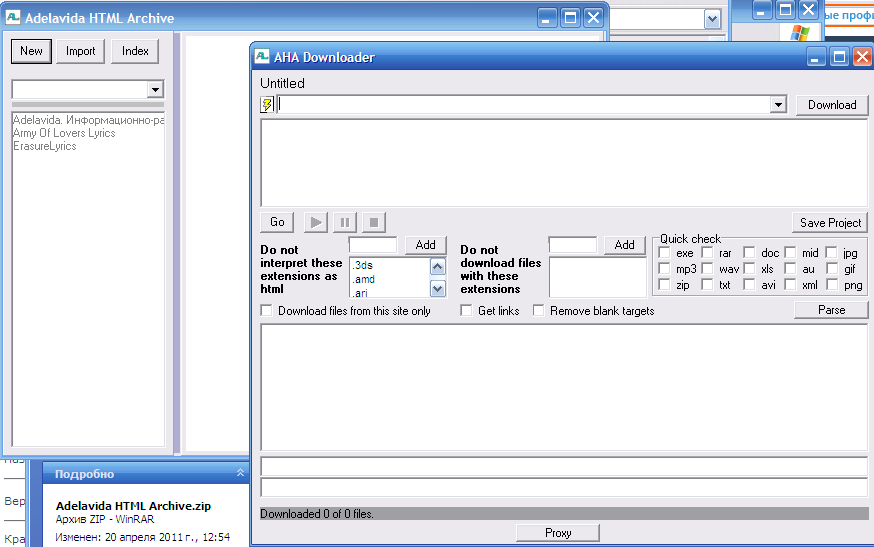Click the lightning bolt icon beside URL field
Screen dimensions: 874x547
[x=267, y=104]
